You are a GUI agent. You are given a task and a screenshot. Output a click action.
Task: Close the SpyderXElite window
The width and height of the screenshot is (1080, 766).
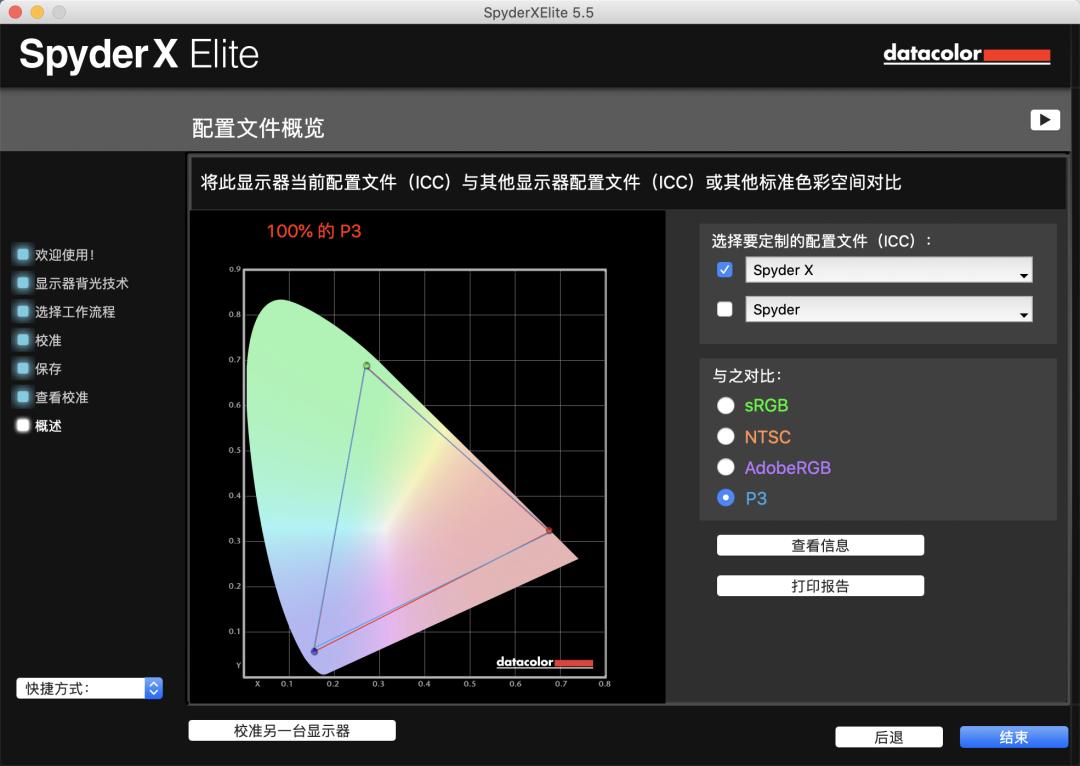coord(15,12)
